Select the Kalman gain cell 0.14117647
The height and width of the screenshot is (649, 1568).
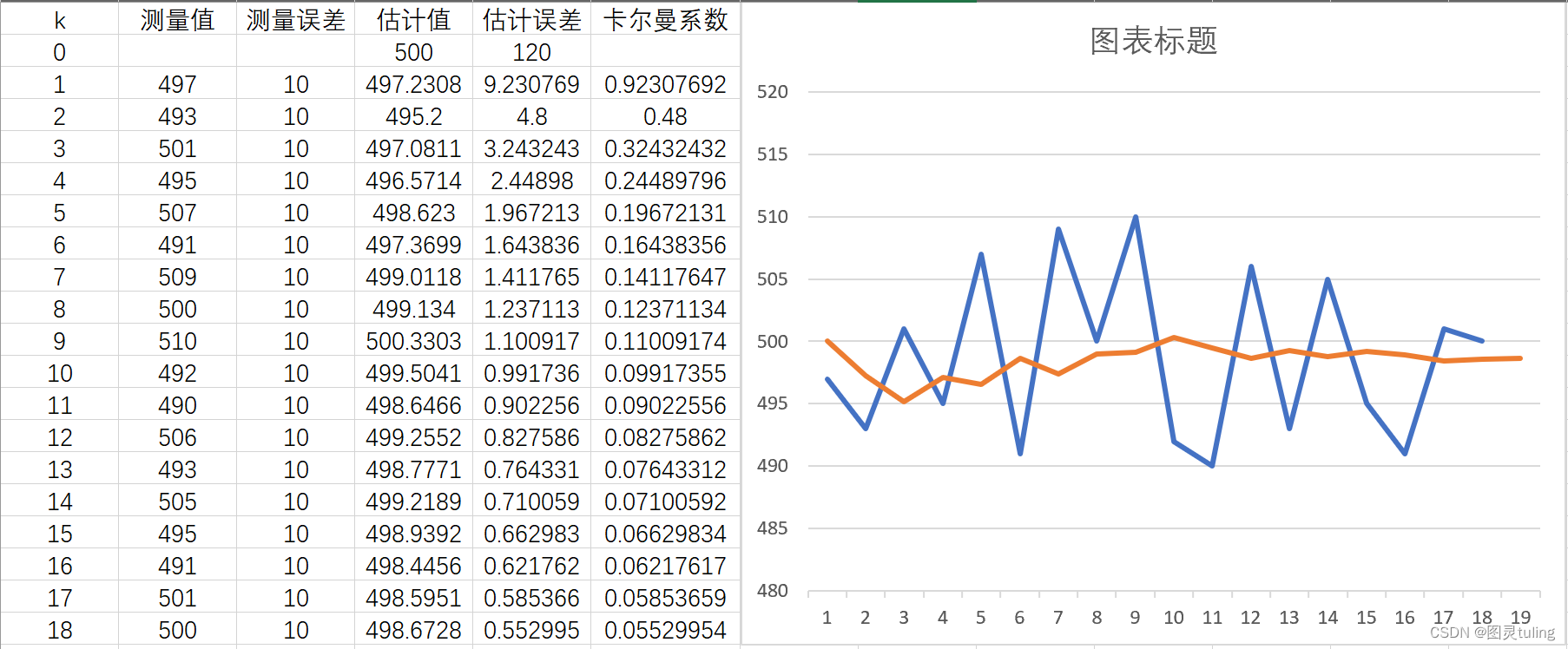pyautogui.click(x=665, y=277)
